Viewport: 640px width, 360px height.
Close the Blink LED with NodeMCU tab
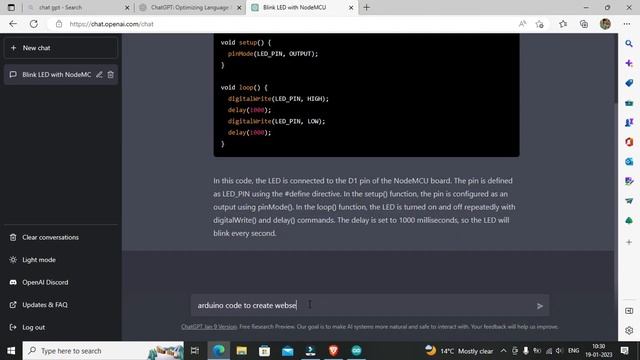[351, 7]
